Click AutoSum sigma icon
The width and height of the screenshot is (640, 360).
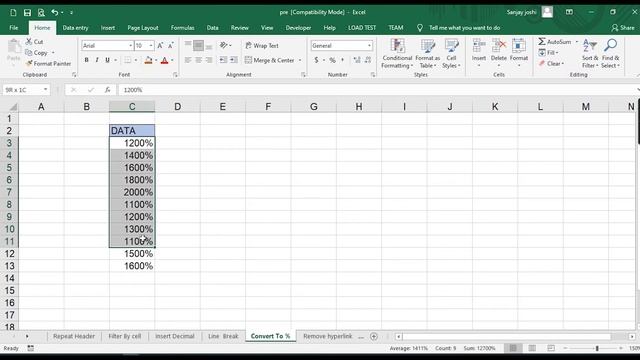[x=542, y=42]
